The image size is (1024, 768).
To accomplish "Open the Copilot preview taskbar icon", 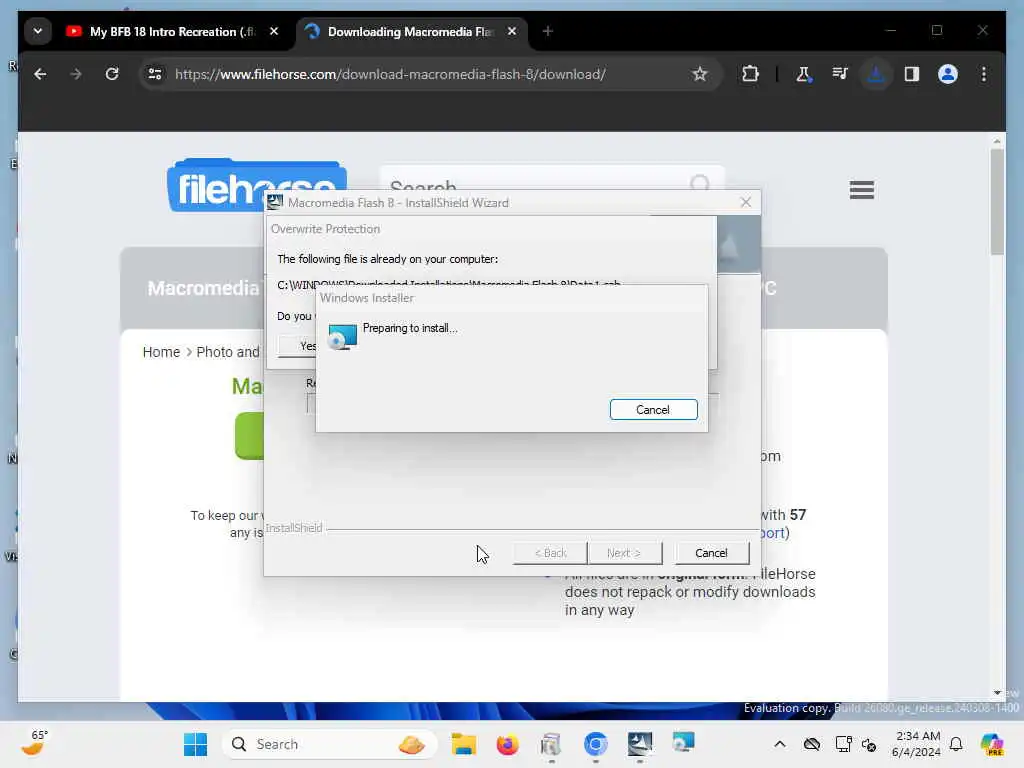I will coord(992,744).
